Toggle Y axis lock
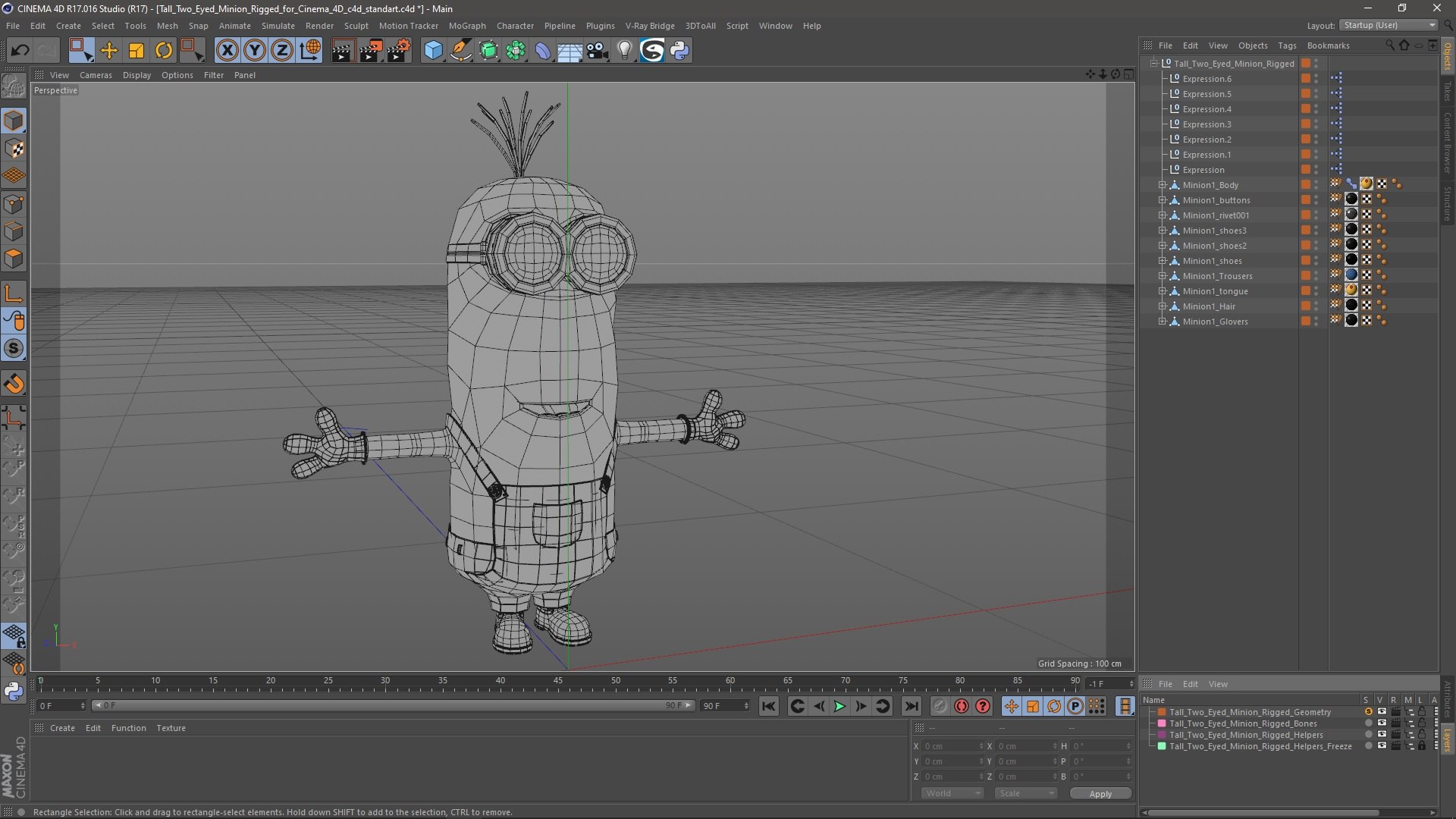The width and height of the screenshot is (1456, 819). [255, 51]
